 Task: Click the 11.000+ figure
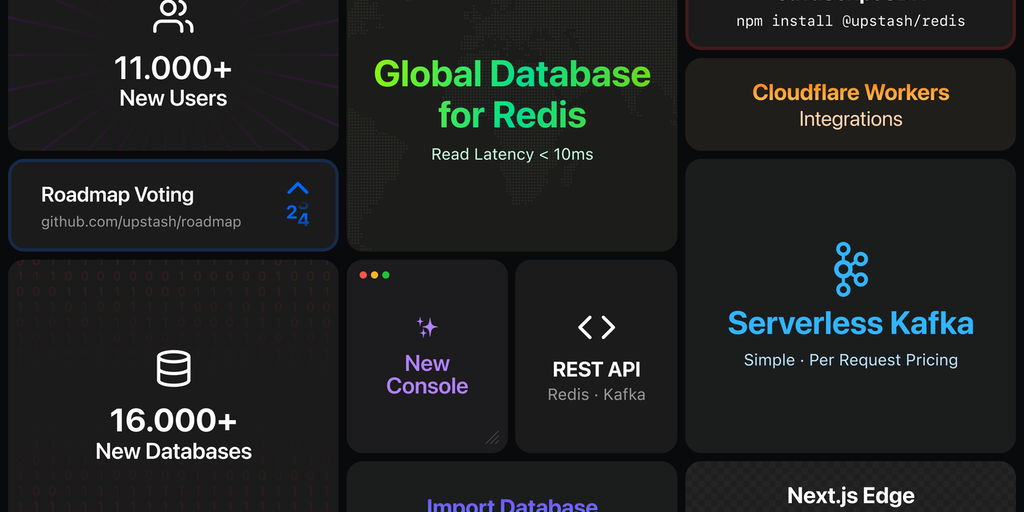(173, 68)
